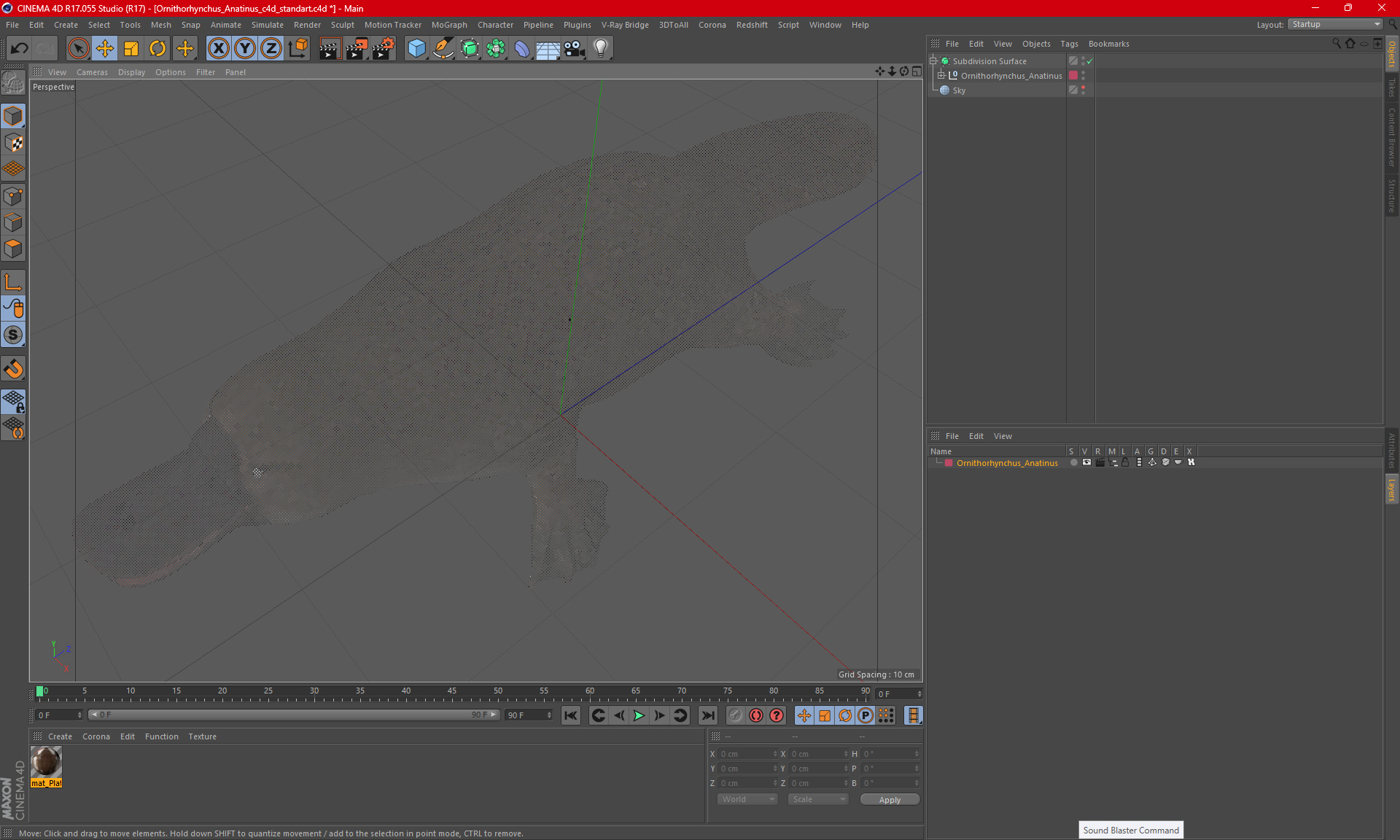Activate the Rotate tool

(x=157, y=49)
